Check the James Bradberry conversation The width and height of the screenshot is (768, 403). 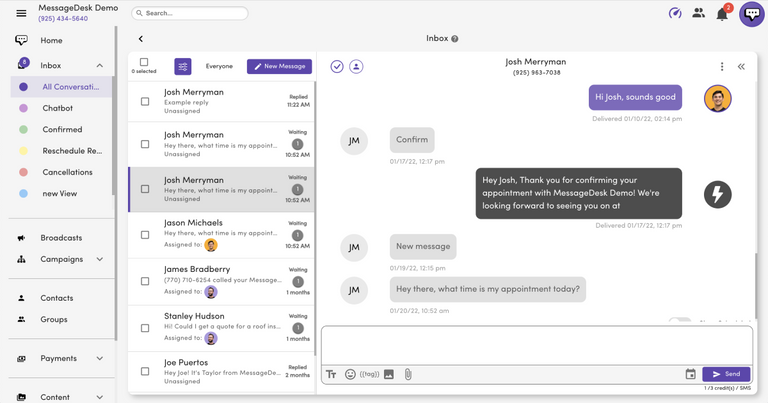pos(145,281)
